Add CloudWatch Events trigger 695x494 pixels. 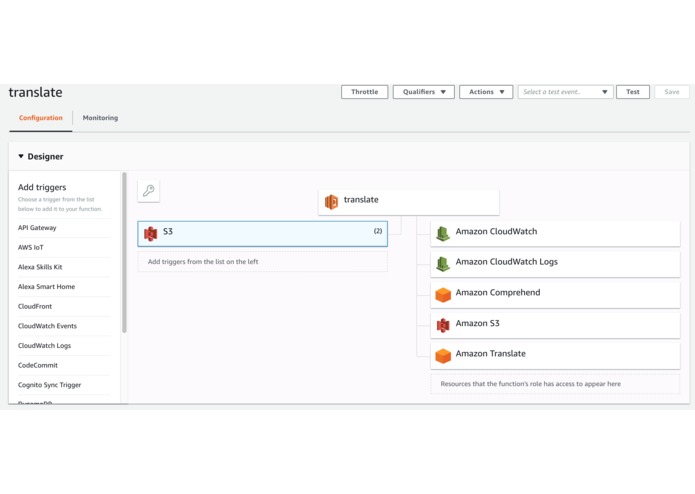(47, 326)
